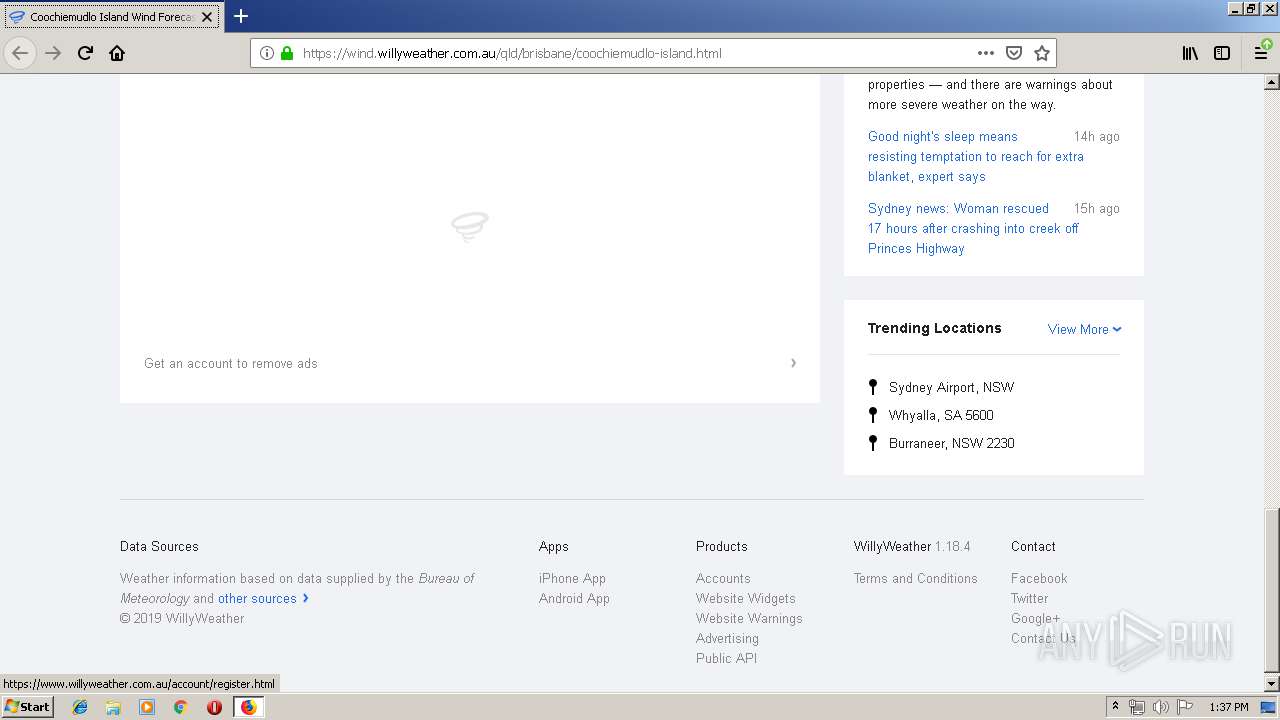
Task: Open the Firefox hamburger menu
Action: [1261, 53]
